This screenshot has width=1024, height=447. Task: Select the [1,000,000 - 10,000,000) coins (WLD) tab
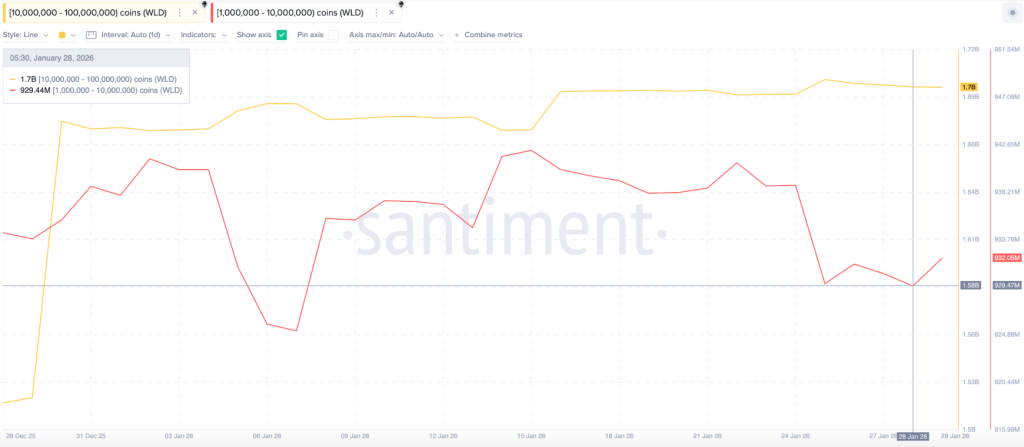coord(291,13)
